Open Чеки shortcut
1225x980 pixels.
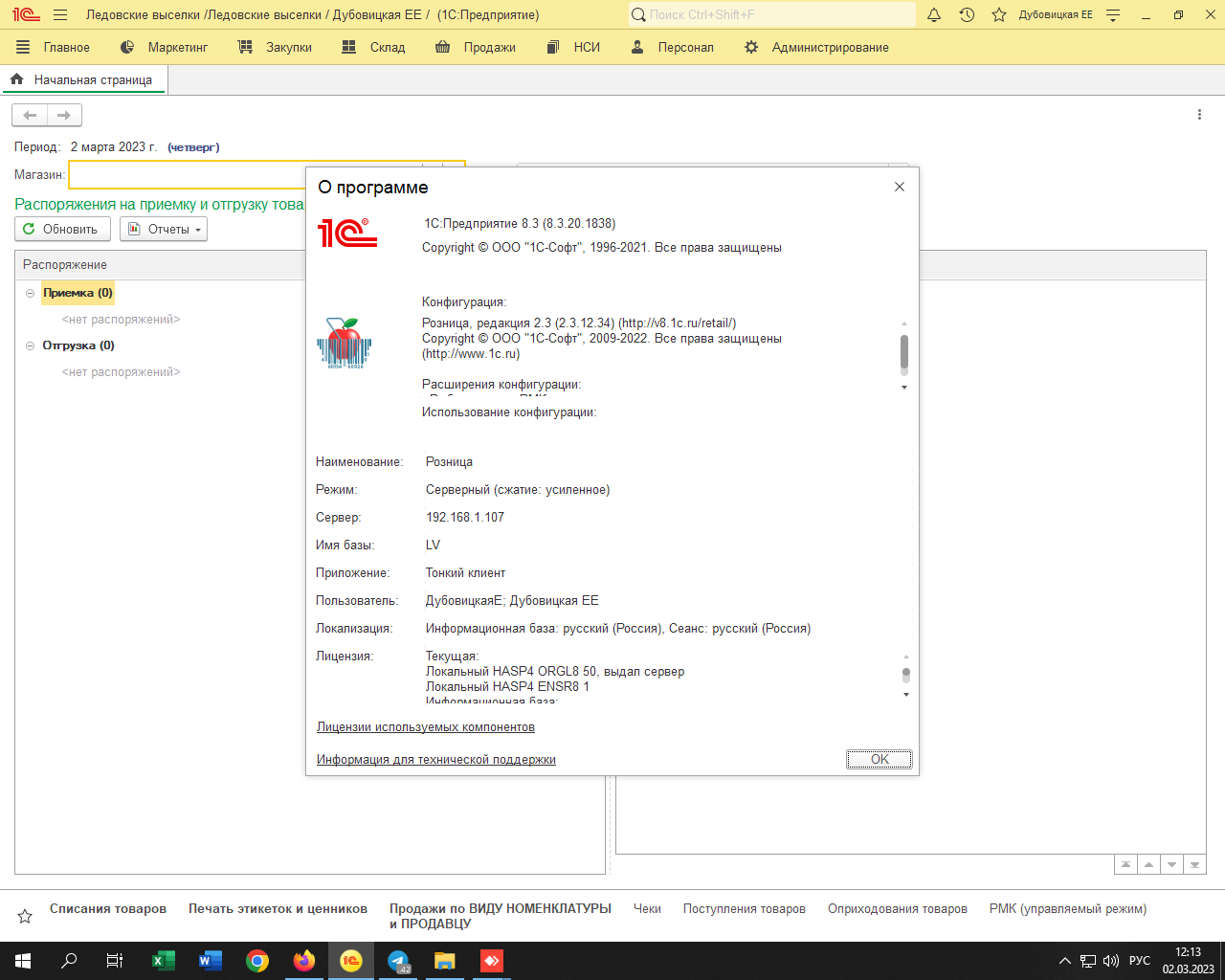pos(647,909)
